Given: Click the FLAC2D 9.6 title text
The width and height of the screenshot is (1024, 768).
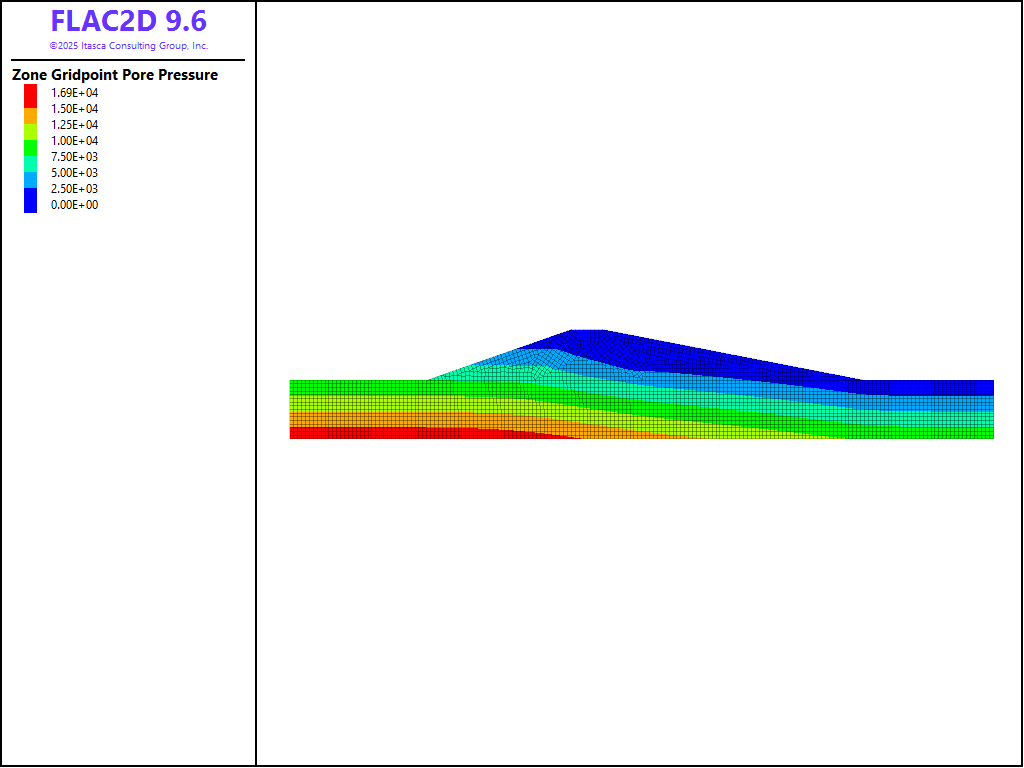Looking at the screenshot, I should pos(128,22).
